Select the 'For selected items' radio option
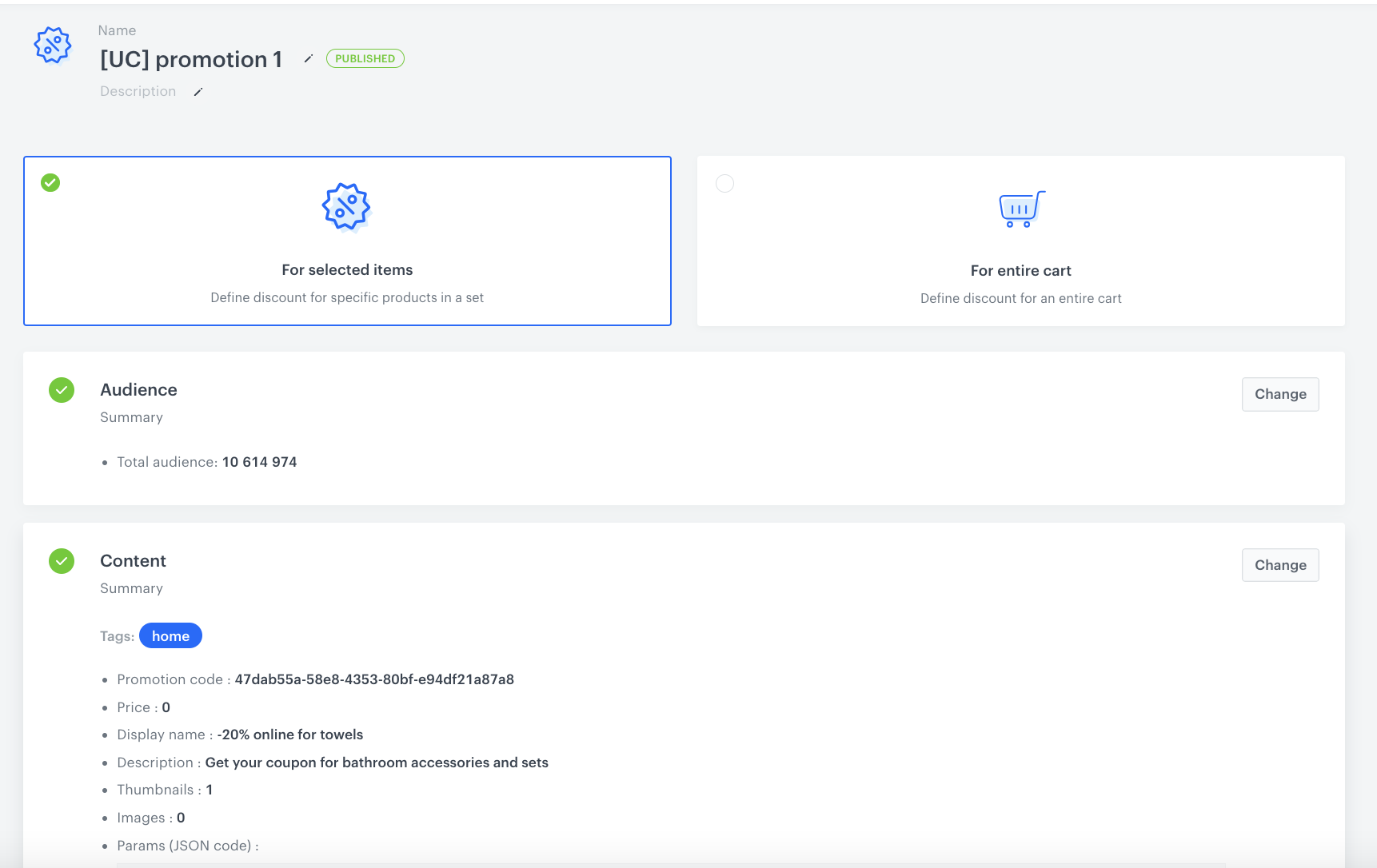Screen dimensions: 1377x868 [50, 183]
